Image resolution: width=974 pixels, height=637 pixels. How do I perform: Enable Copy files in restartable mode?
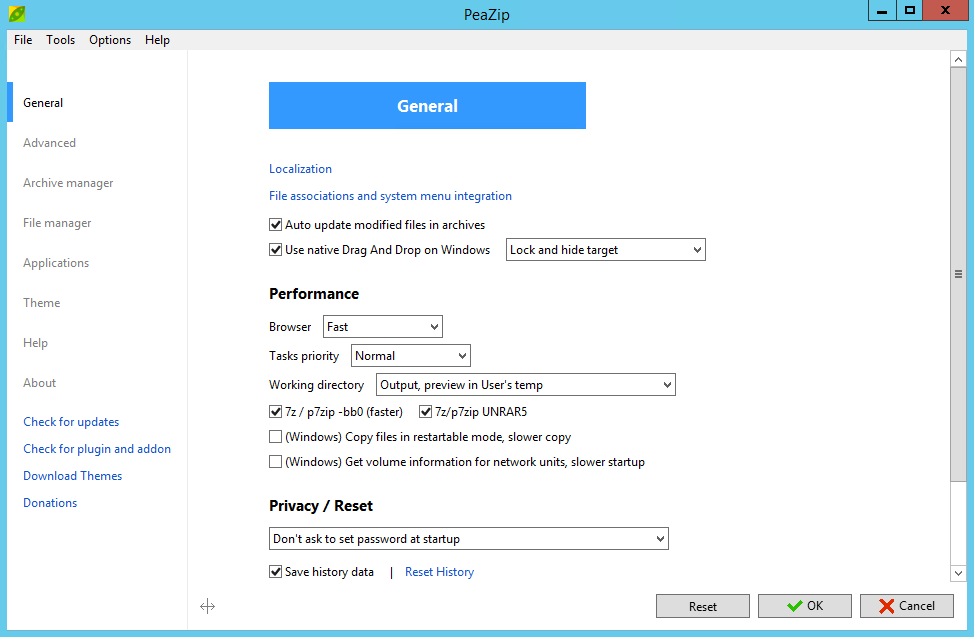[275, 437]
